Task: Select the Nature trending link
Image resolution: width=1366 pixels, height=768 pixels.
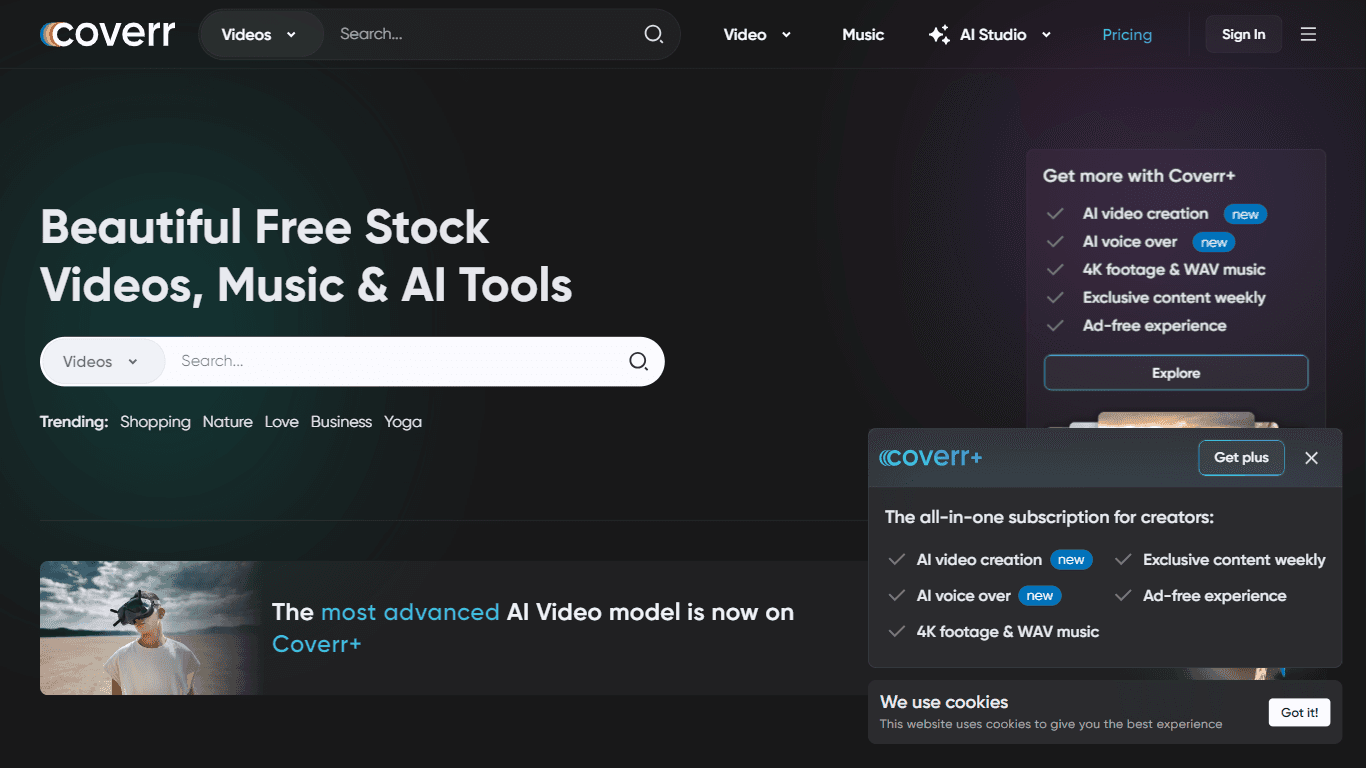Action: pyautogui.click(x=227, y=422)
